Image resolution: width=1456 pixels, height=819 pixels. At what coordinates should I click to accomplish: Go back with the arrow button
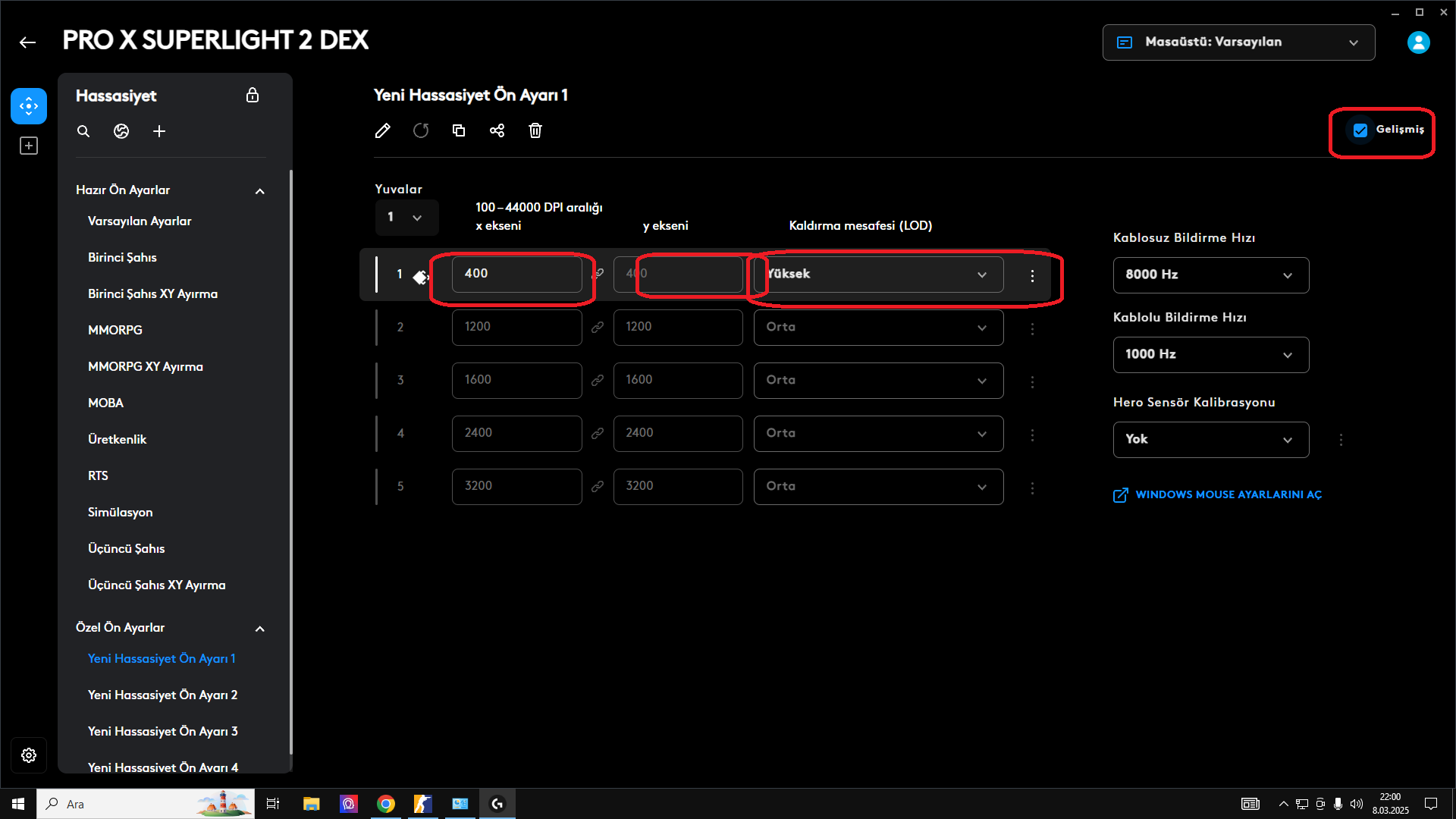pos(28,42)
